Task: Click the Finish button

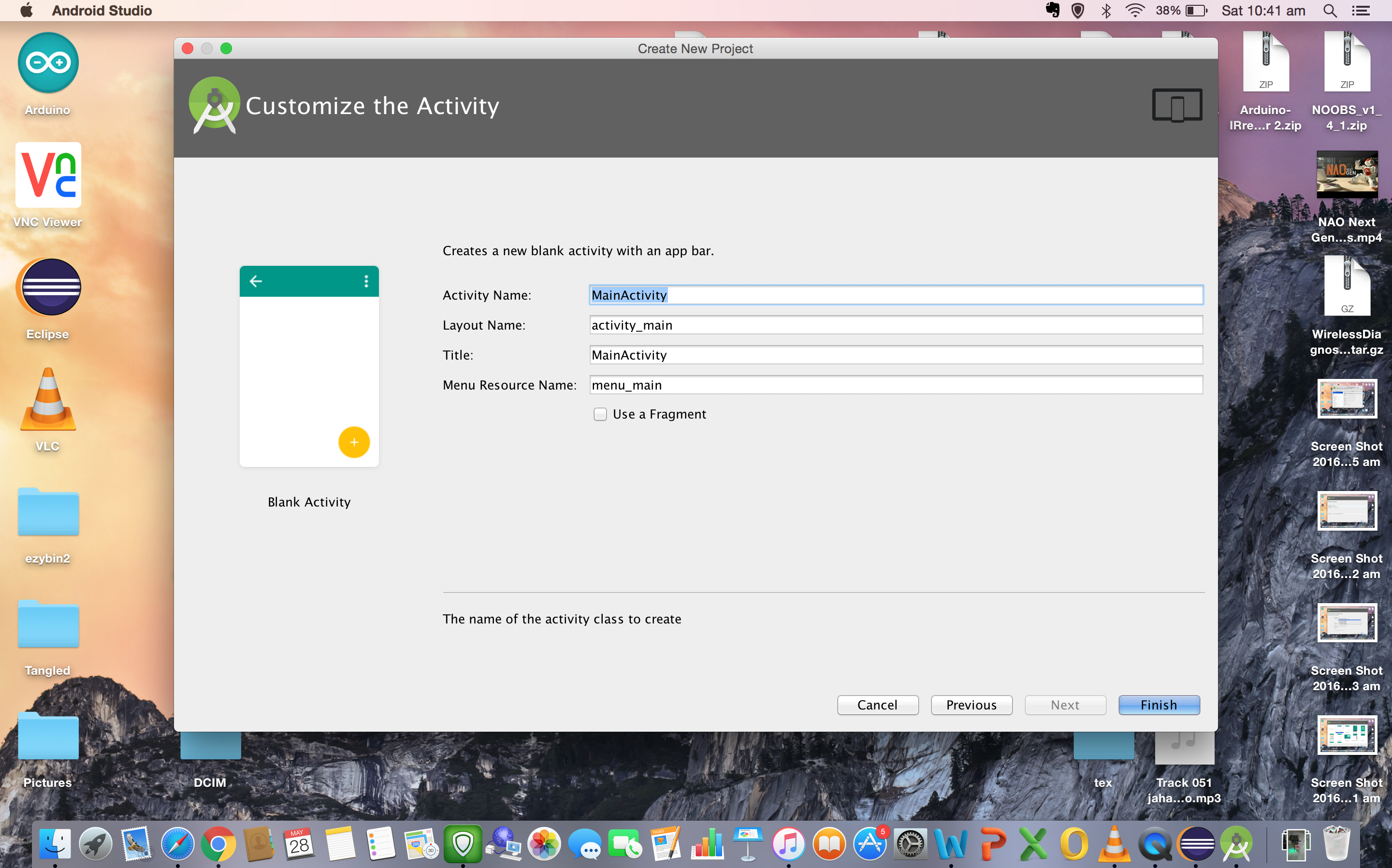Action: tap(1158, 705)
